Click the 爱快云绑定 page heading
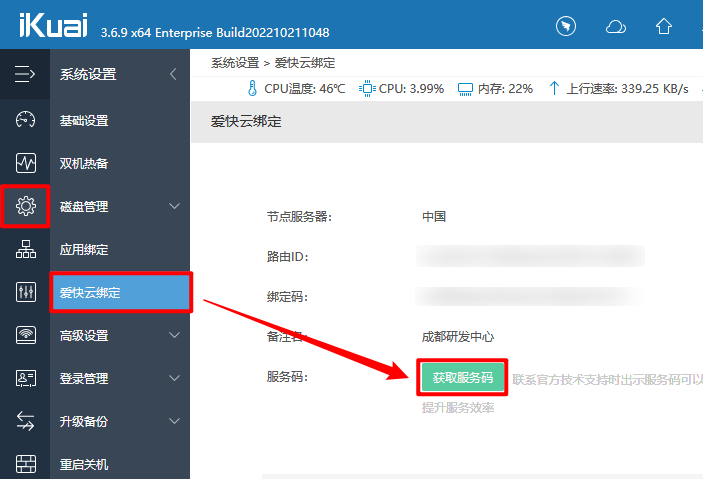The height and width of the screenshot is (479, 703). (246, 122)
